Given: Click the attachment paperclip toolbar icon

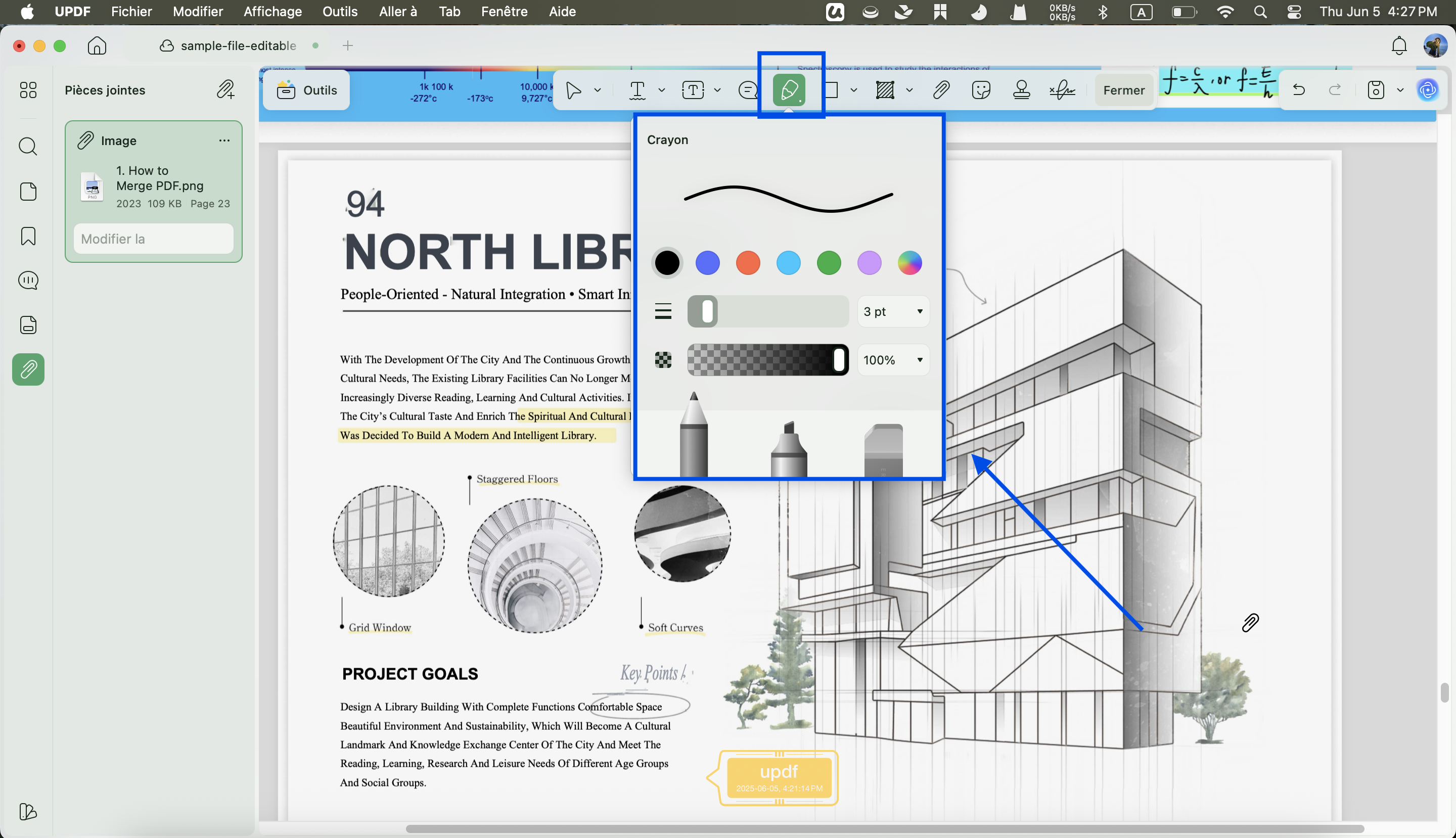Looking at the screenshot, I should [941, 90].
